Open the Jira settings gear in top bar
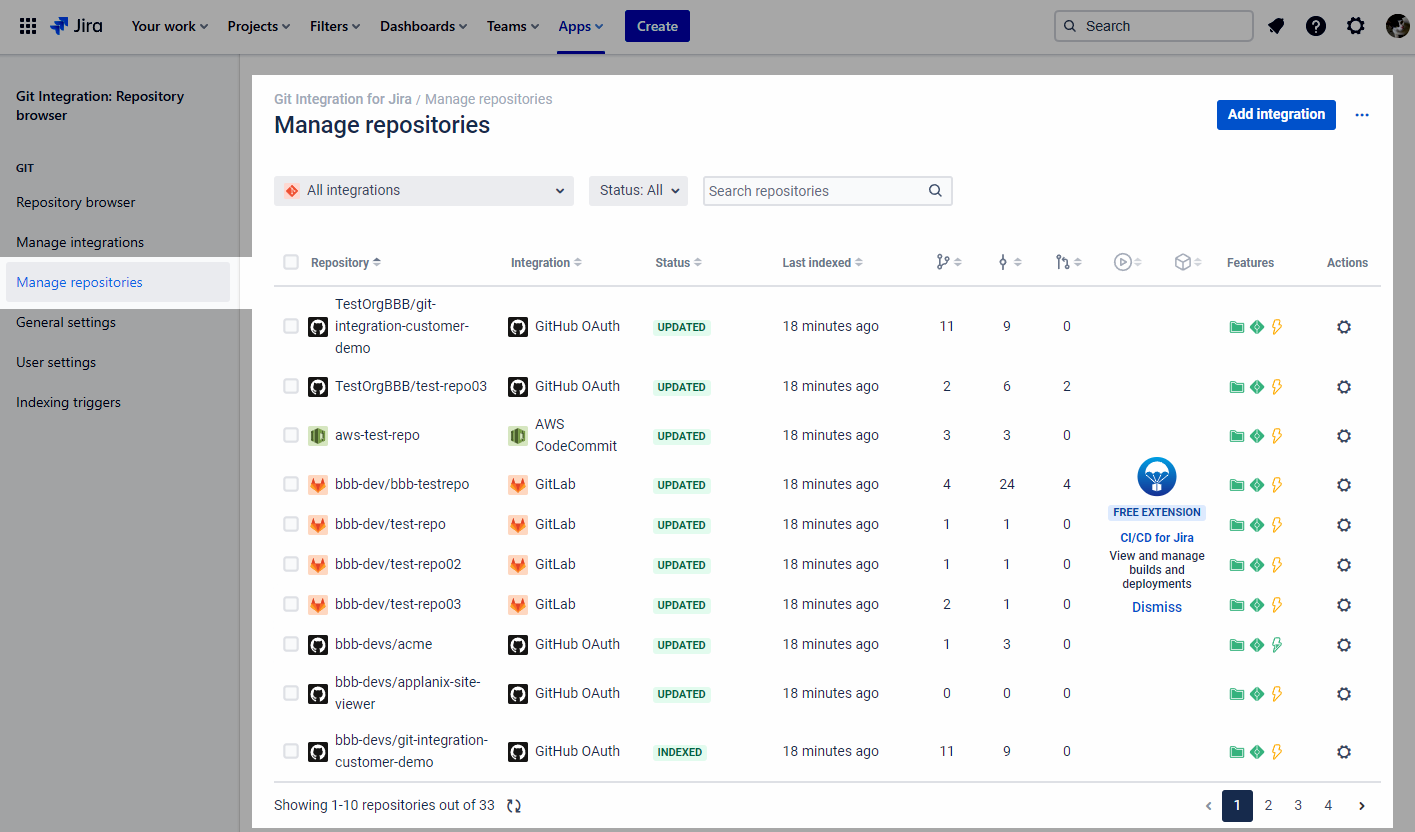The image size is (1415, 832). click(1356, 26)
